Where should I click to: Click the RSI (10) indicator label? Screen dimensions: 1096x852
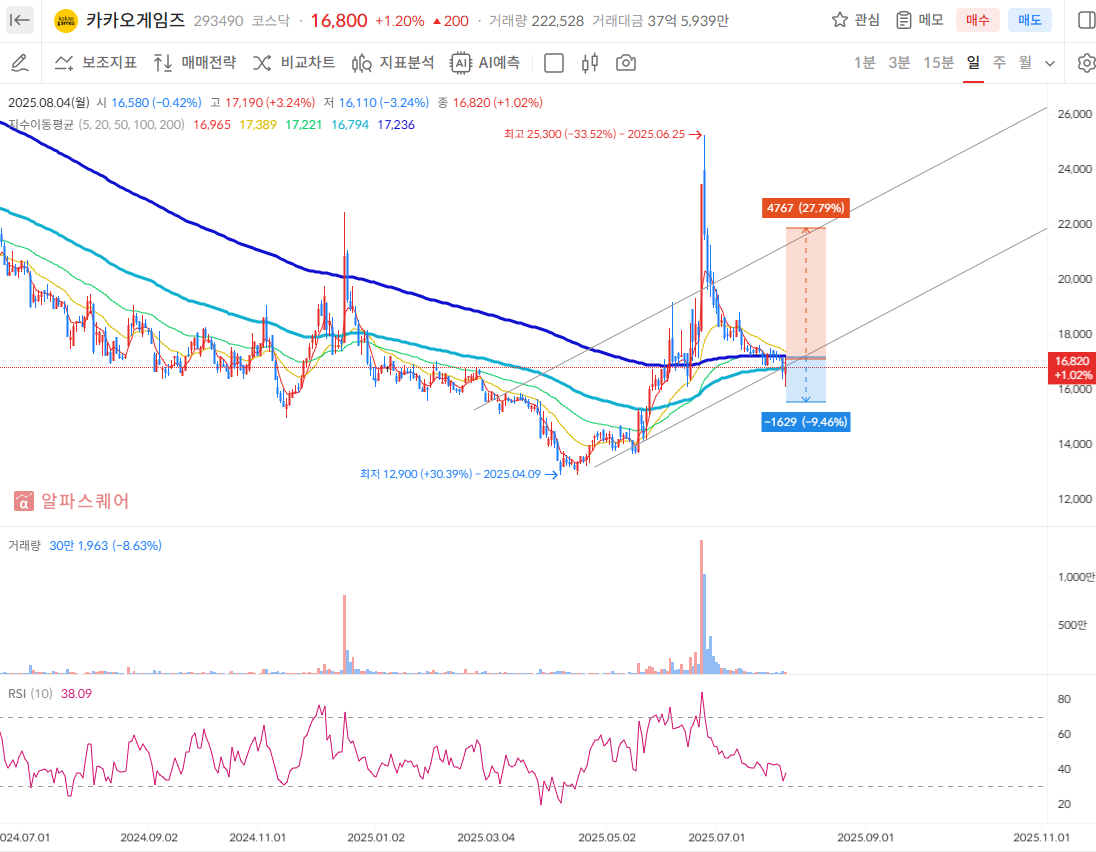click(x=30, y=693)
